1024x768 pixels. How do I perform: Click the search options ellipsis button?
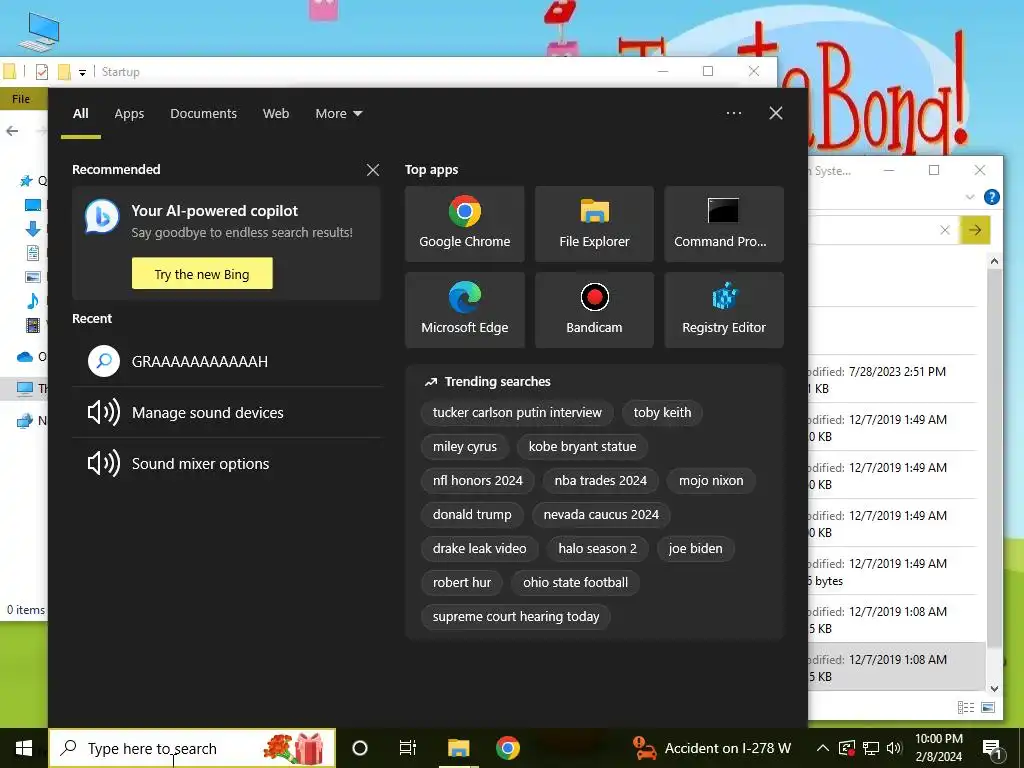coord(734,113)
